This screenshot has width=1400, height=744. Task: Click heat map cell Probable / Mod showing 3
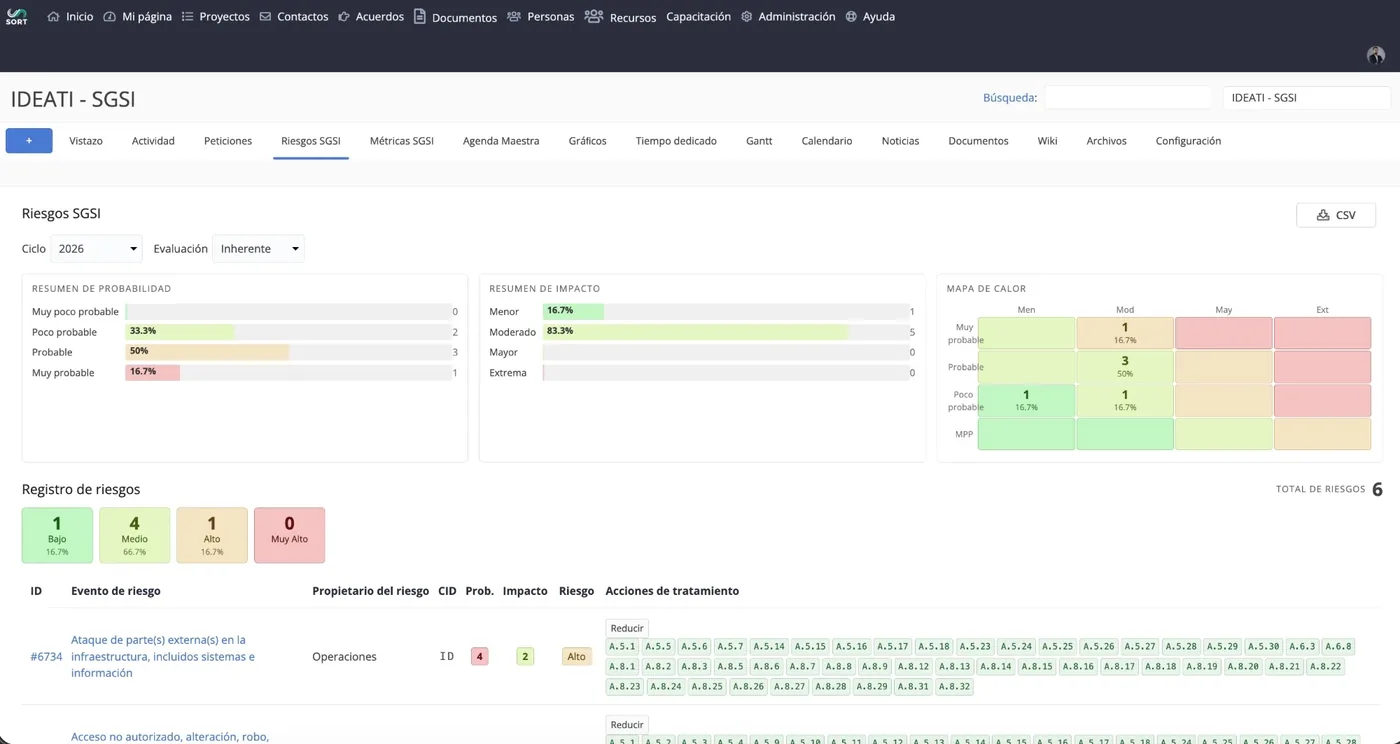[1125, 367]
